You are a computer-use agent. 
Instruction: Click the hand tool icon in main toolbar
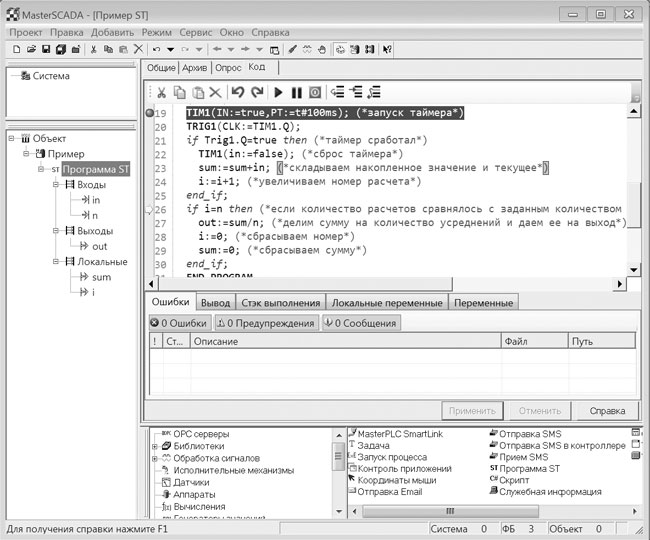pyautogui.click(x=322, y=49)
